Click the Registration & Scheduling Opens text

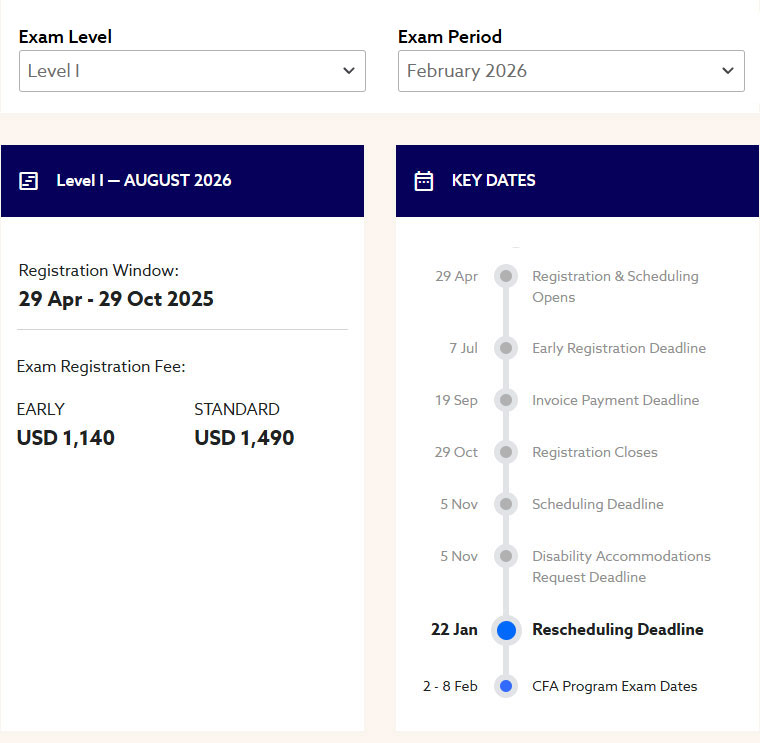point(614,286)
